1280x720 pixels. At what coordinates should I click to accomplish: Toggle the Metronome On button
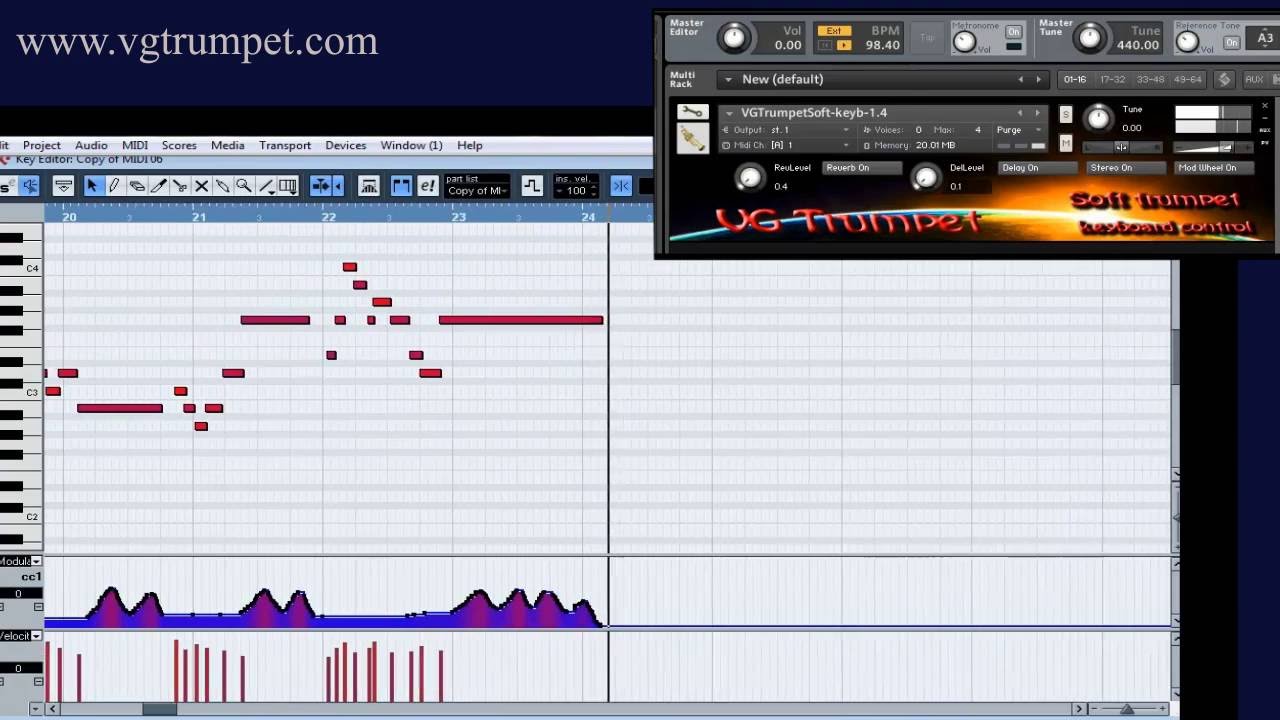[1013, 32]
